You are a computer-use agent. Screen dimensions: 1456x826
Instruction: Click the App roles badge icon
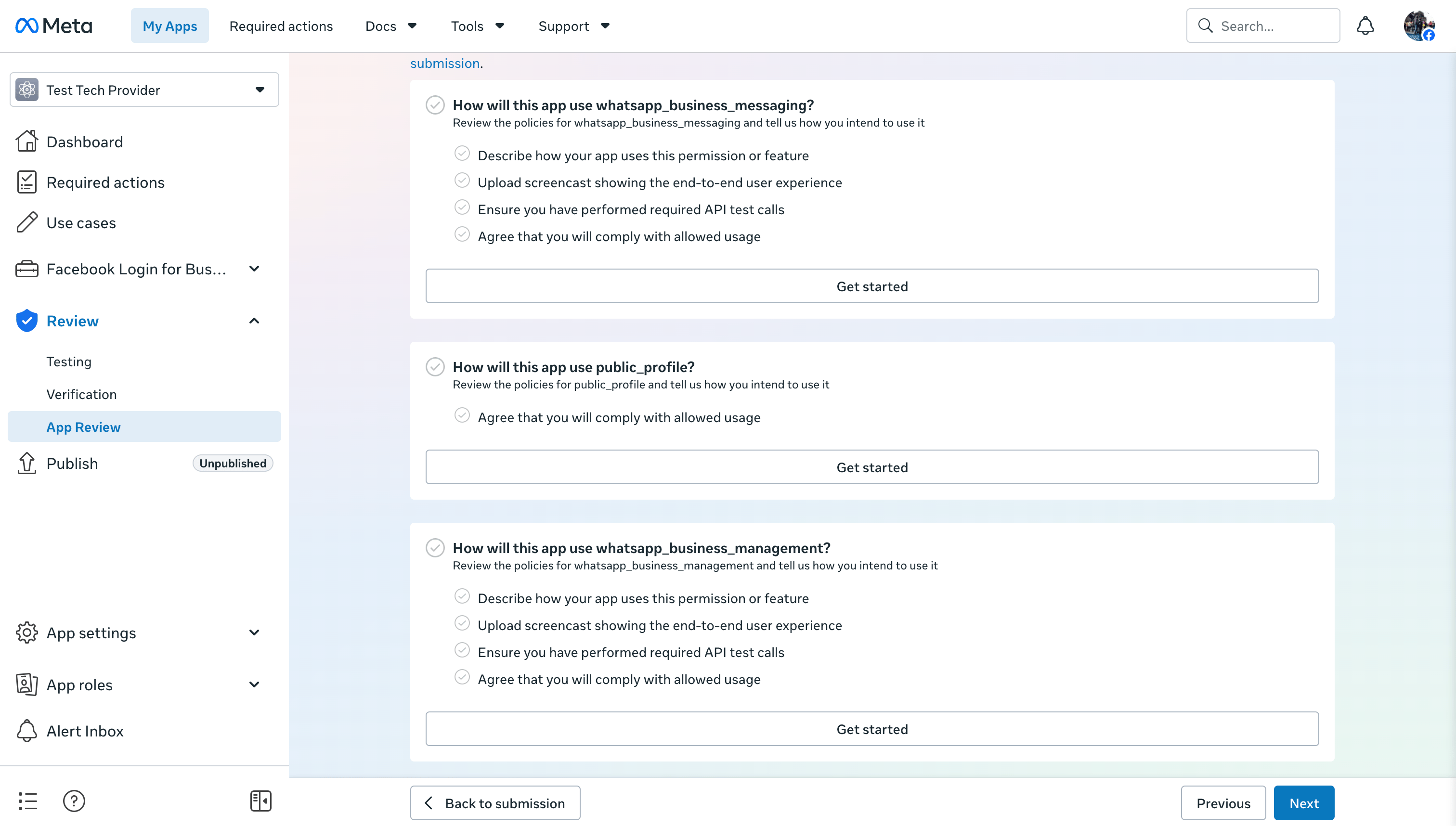26,684
